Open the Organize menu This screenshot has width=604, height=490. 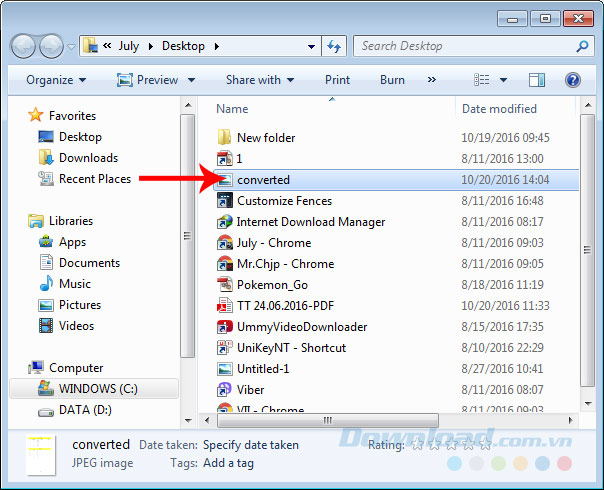coord(56,80)
